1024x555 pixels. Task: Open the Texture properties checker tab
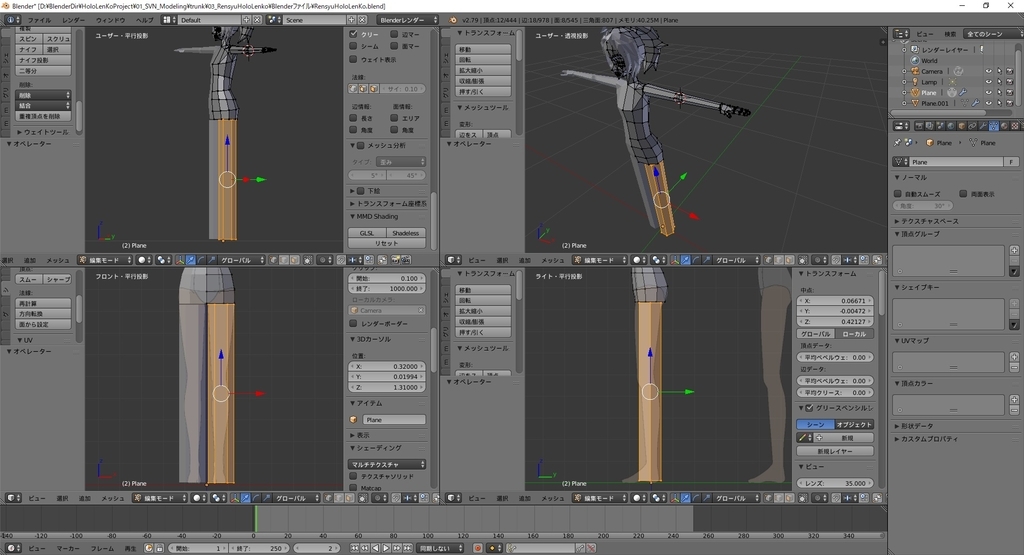pos(1015,125)
